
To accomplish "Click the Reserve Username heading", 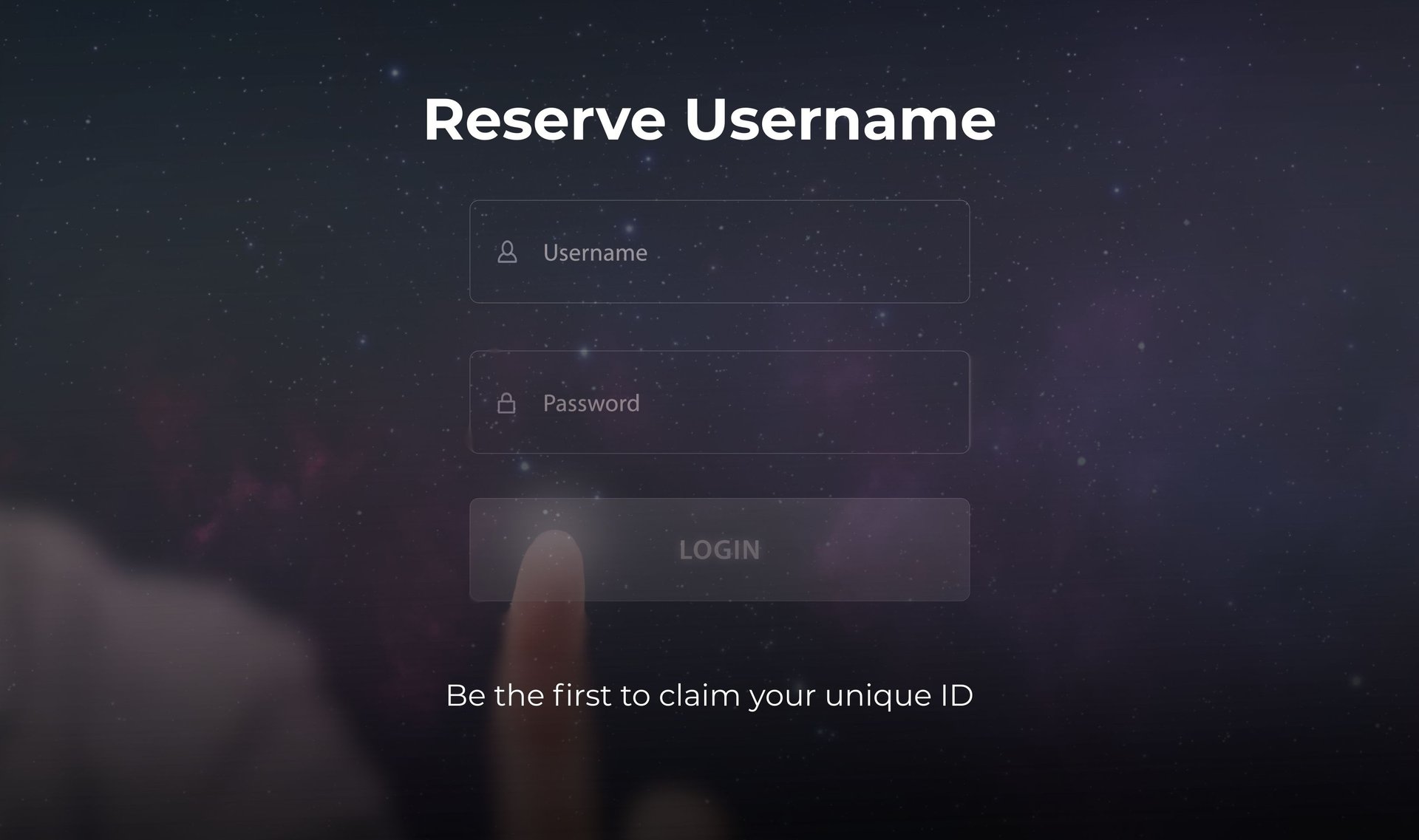I will click(709, 119).
